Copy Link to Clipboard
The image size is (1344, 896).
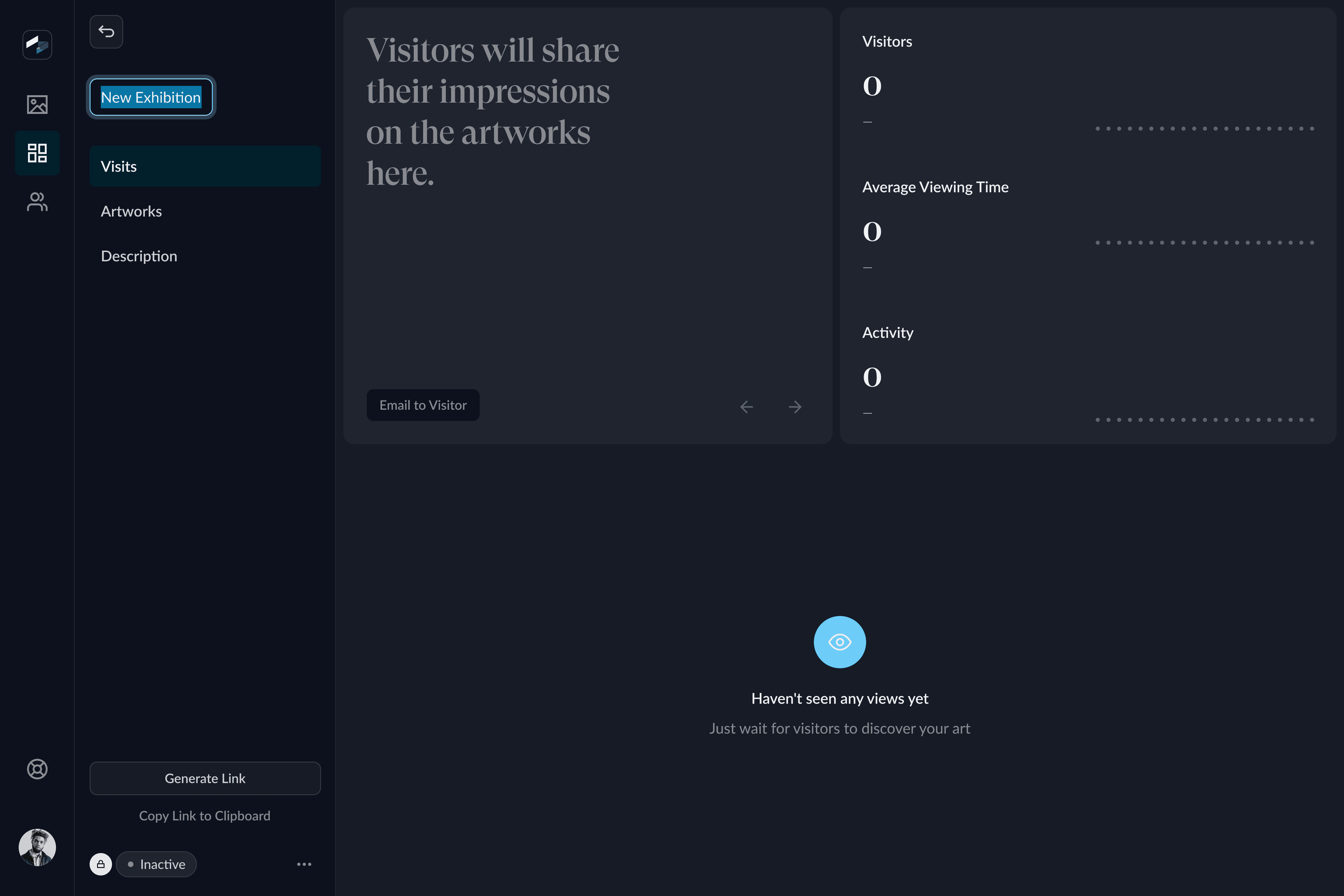click(x=205, y=815)
